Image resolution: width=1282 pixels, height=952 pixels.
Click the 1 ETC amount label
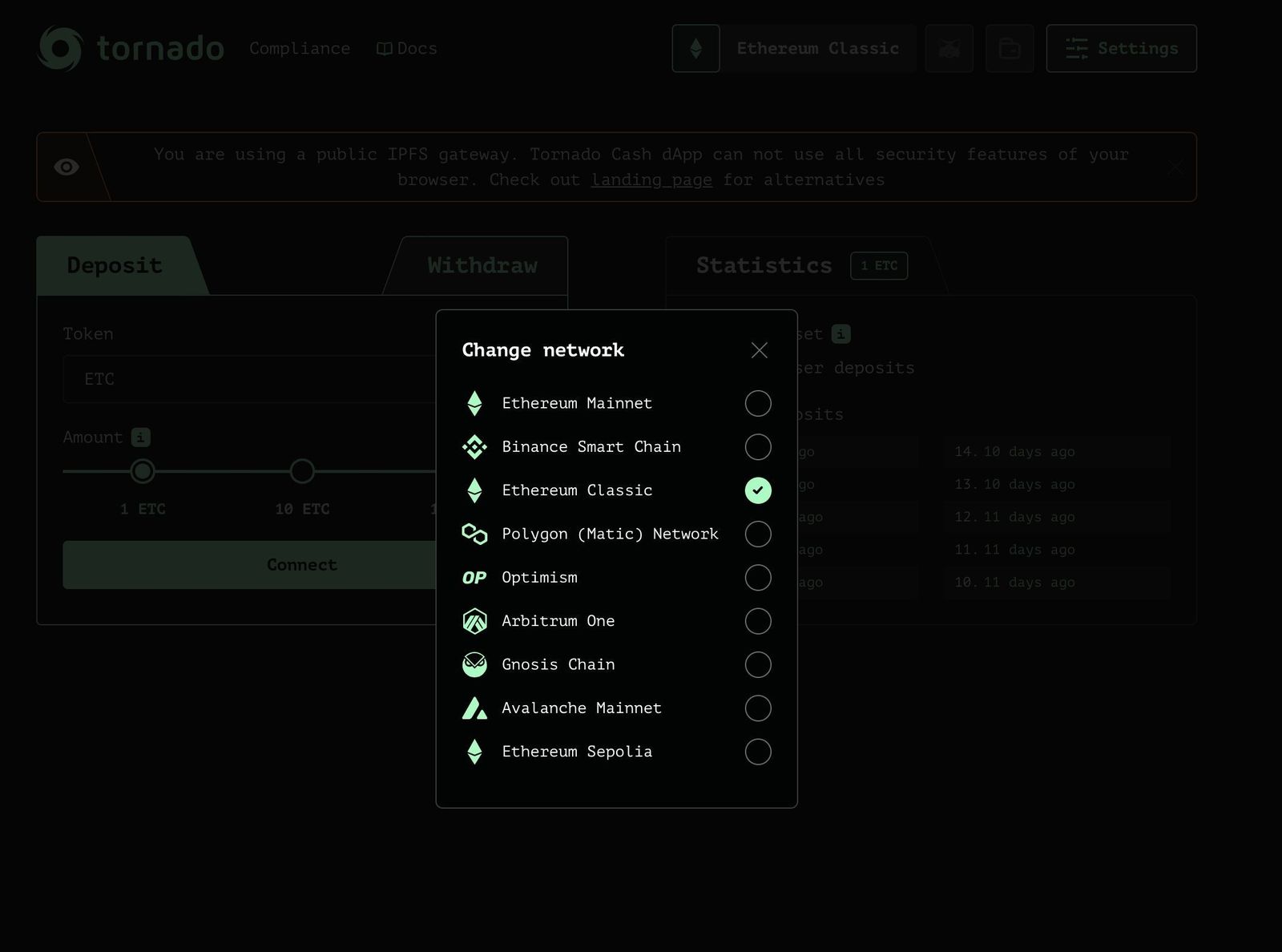[x=143, y=509]
